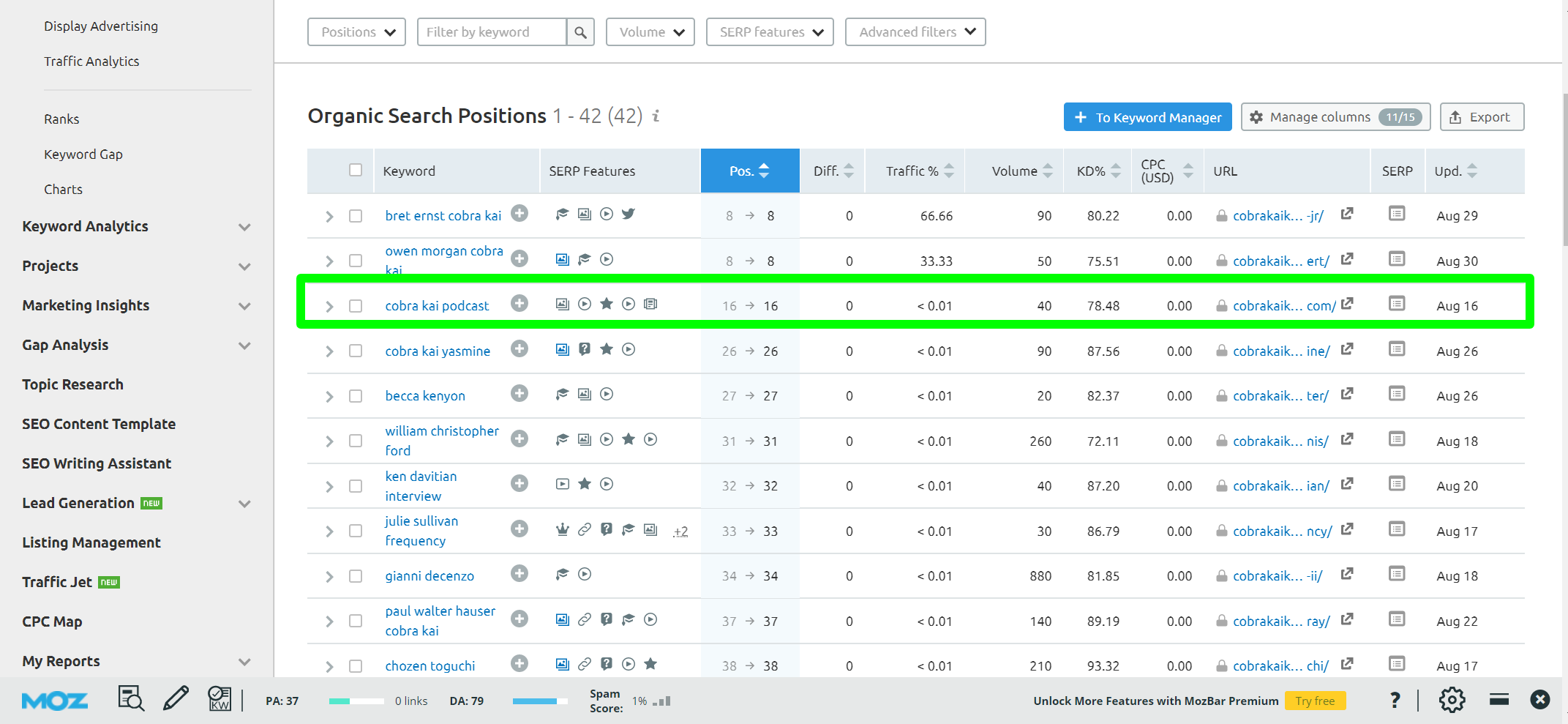This screenshot has height=724, width=1568.
Task: Check the 'gianni decenzo' row checkbox
Action: tap(356, 576)
